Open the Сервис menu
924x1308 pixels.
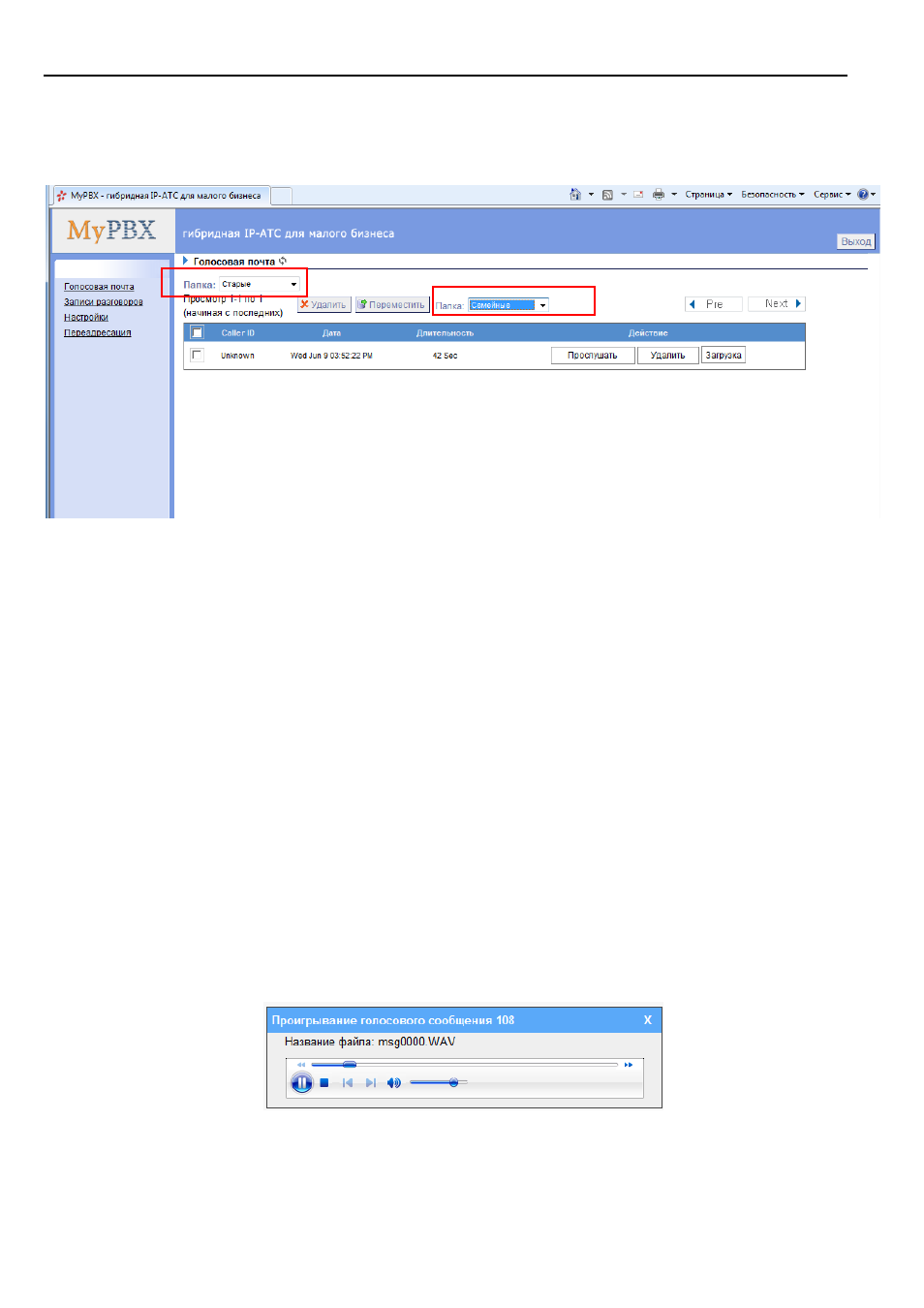tap(832, 195)
